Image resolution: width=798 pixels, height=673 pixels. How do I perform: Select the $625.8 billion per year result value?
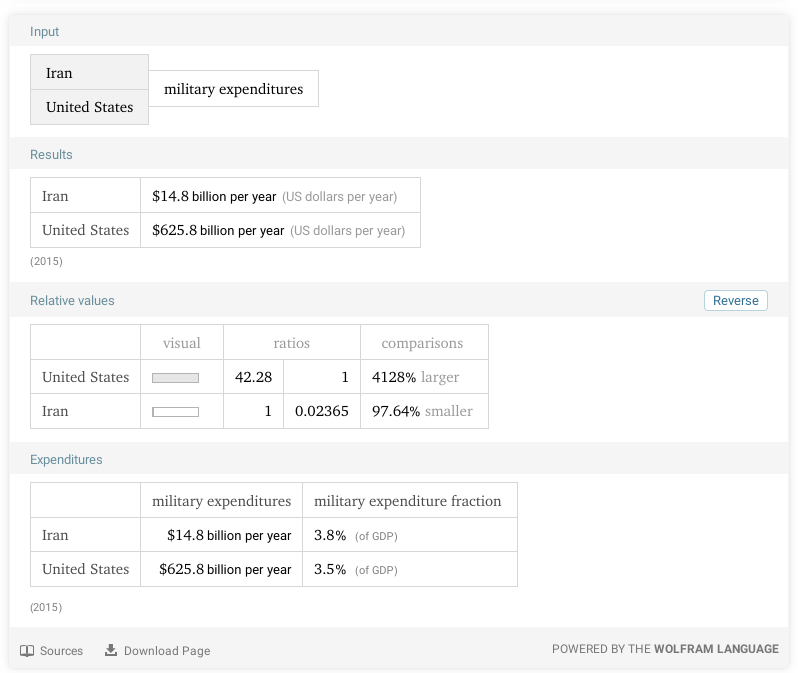point(218,230)
